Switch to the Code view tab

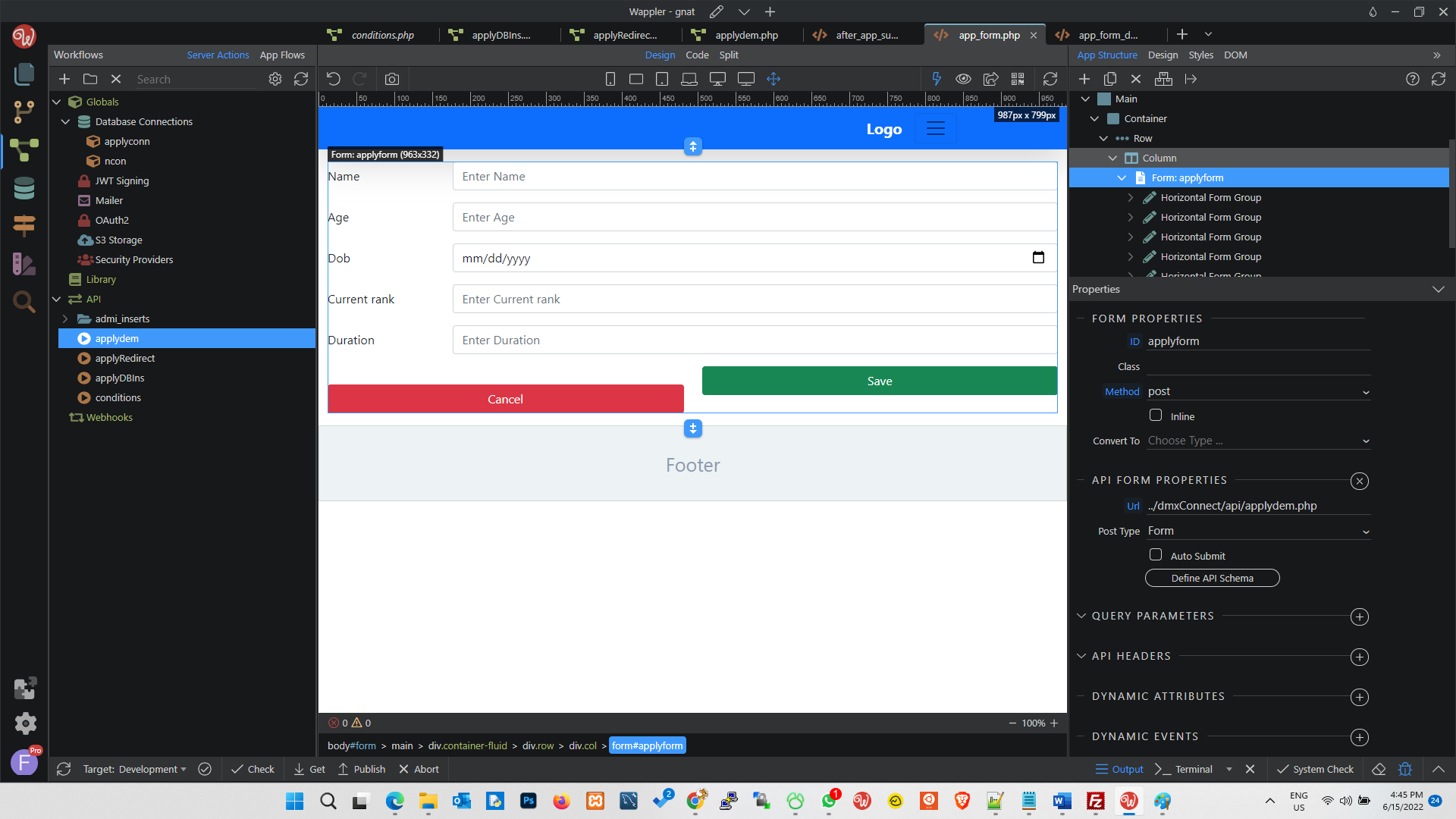coord(697,55)
